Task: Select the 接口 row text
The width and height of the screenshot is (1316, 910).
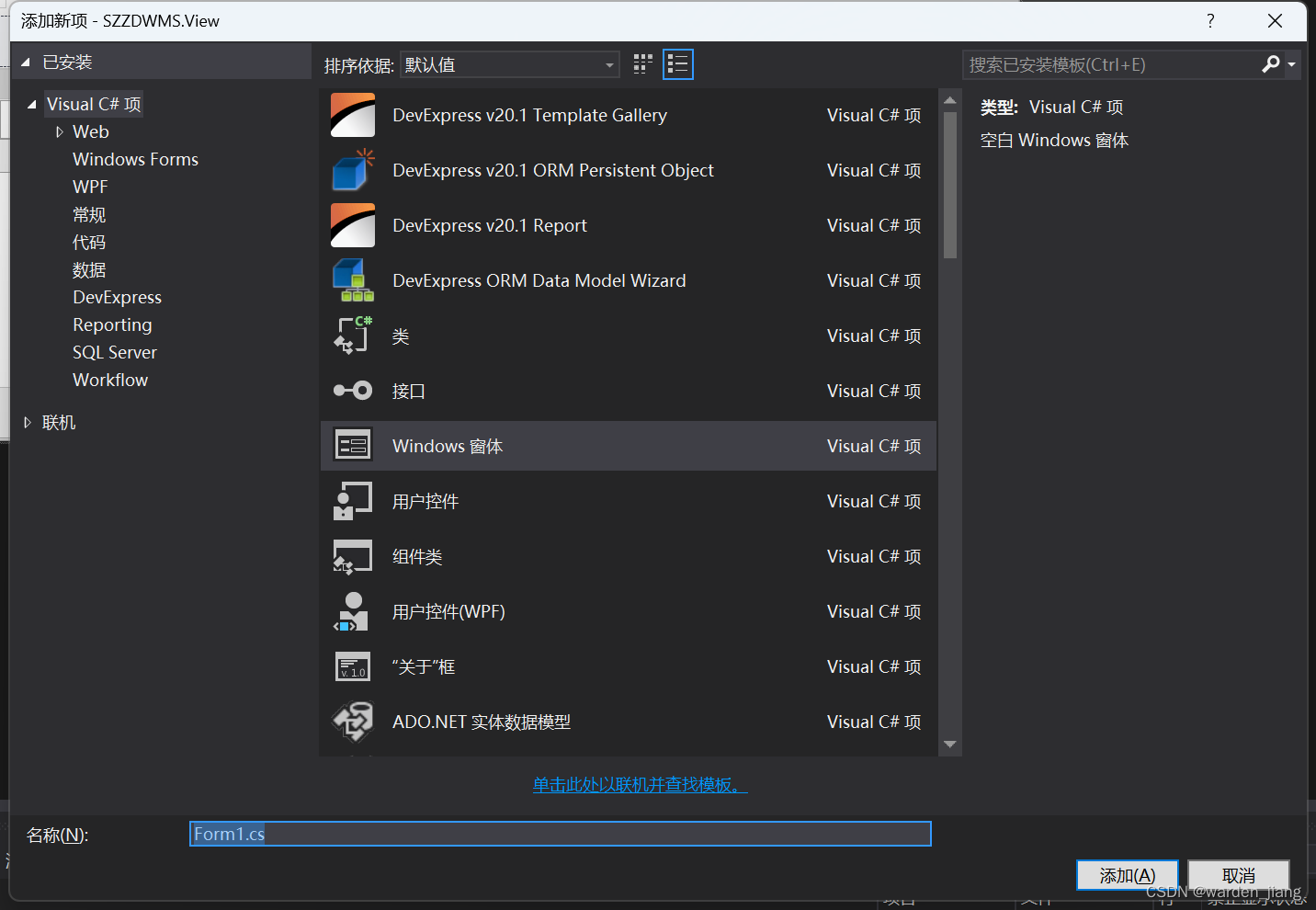Action: pos(409,391)
